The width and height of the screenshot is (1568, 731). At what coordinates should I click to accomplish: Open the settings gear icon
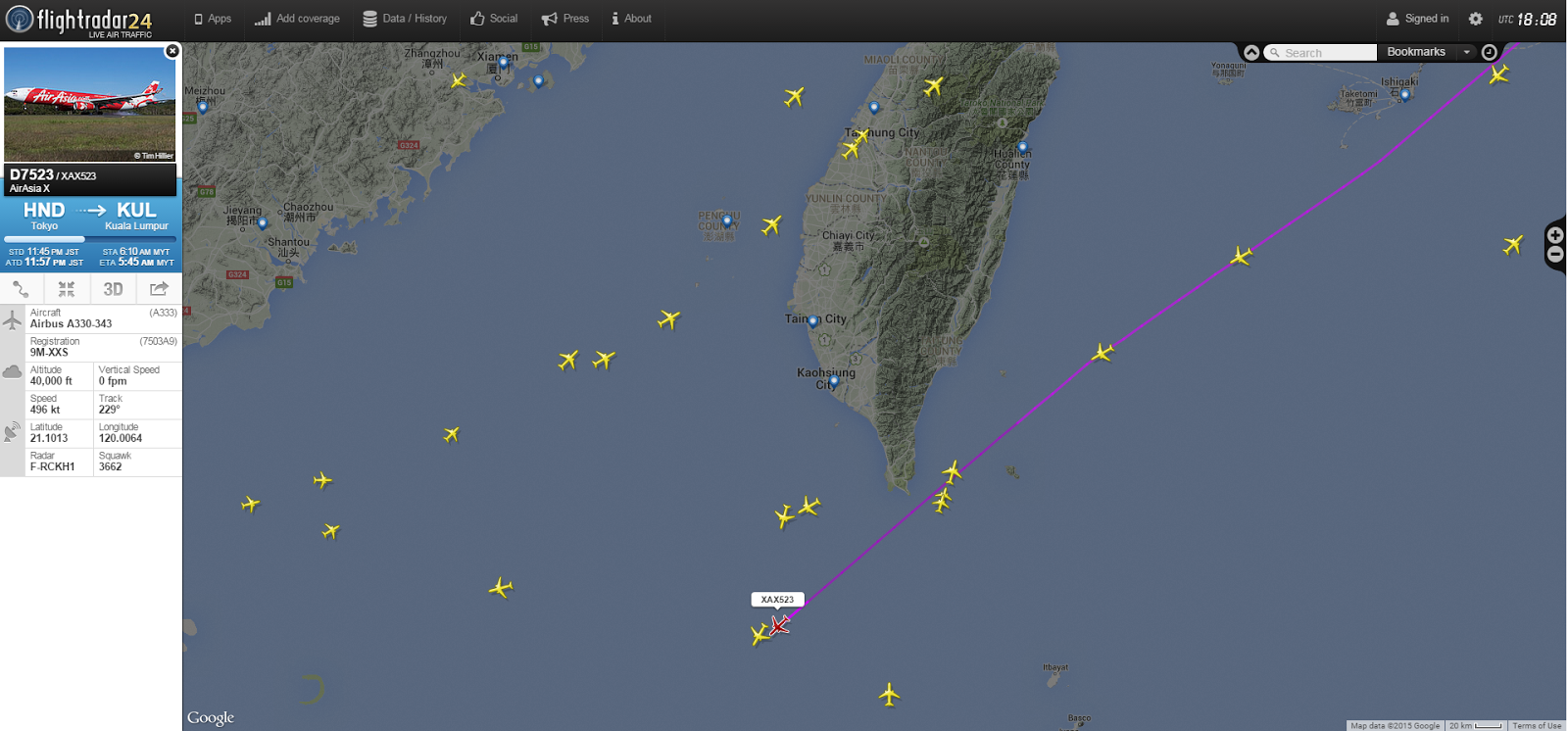pyautogui.click(x=1475, y=19)
